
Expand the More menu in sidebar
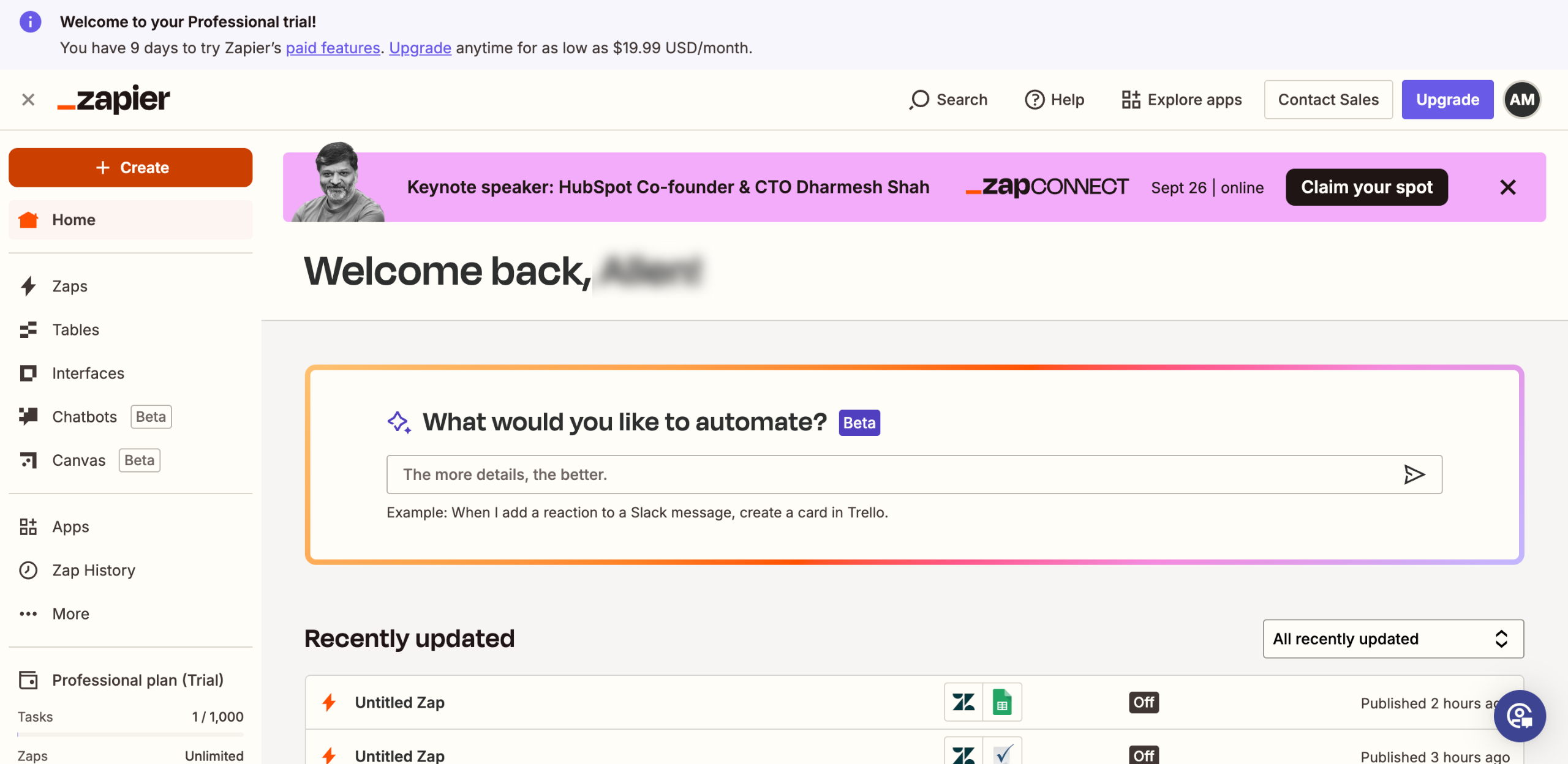[70, 613]
